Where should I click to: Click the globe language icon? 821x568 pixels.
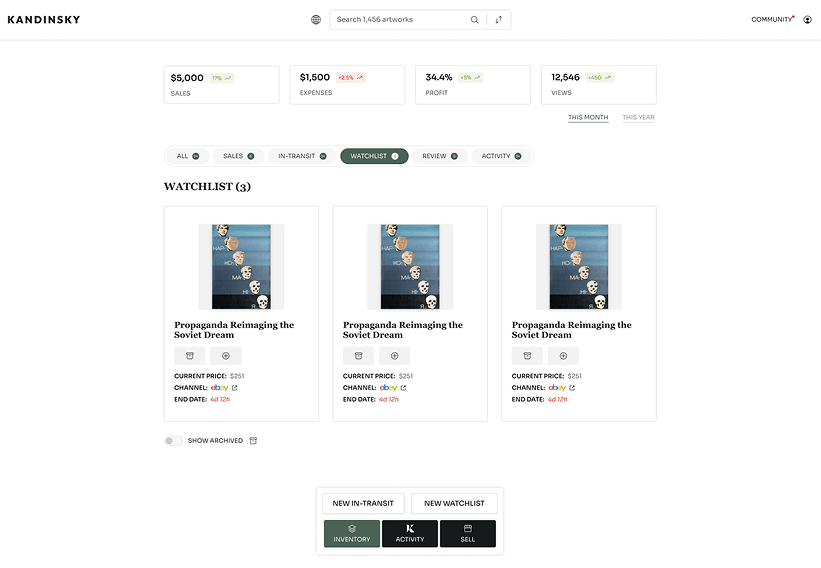click(316, 19)
